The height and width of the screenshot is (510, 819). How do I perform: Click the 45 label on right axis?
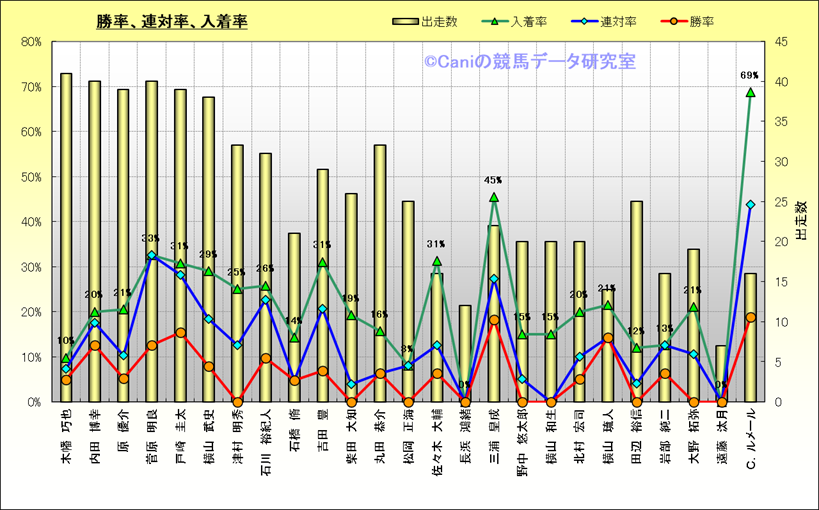pyautogui.click(x=778, y=42)
